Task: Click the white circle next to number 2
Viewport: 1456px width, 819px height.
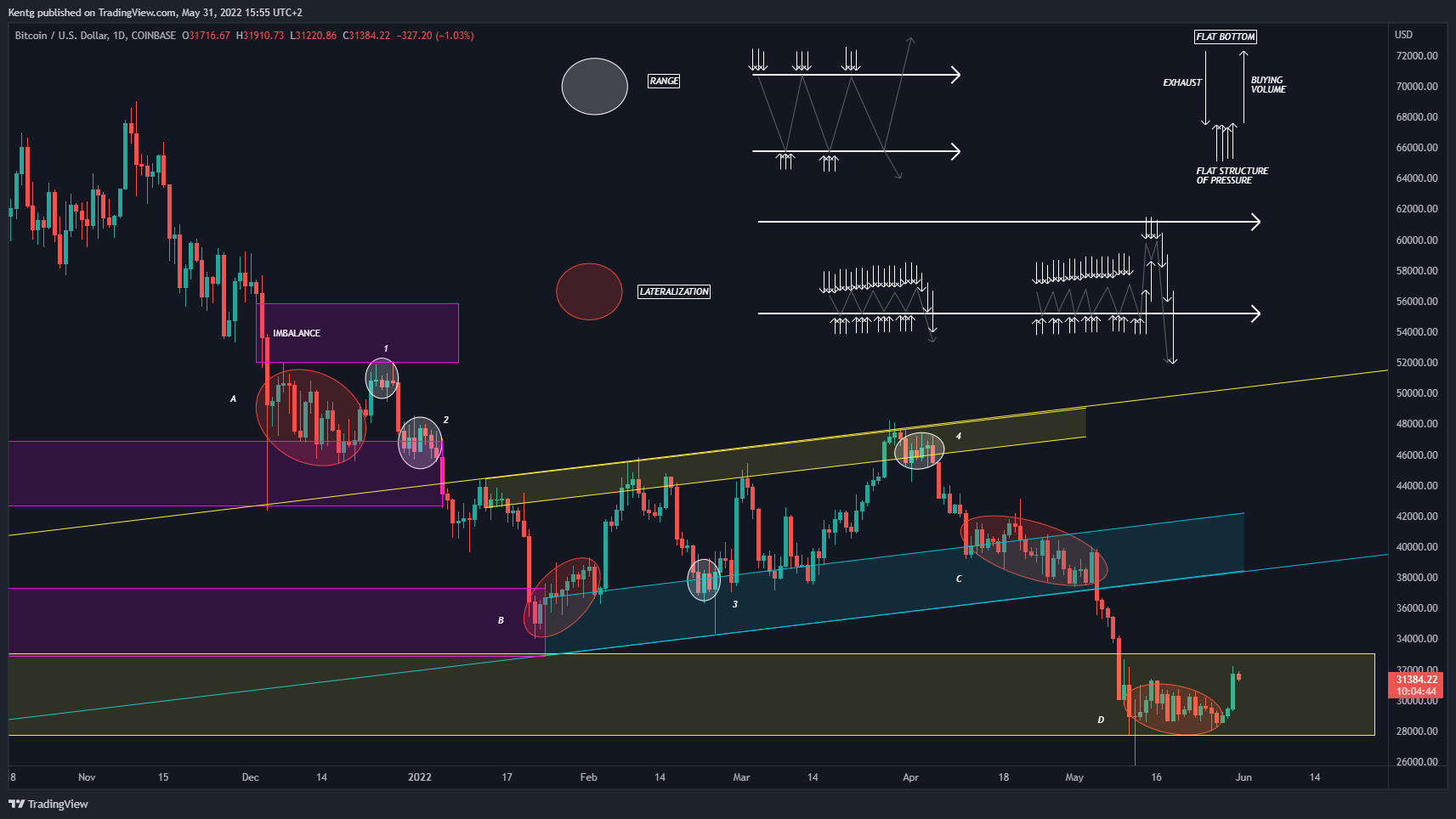Action: [x=420, y=443]
